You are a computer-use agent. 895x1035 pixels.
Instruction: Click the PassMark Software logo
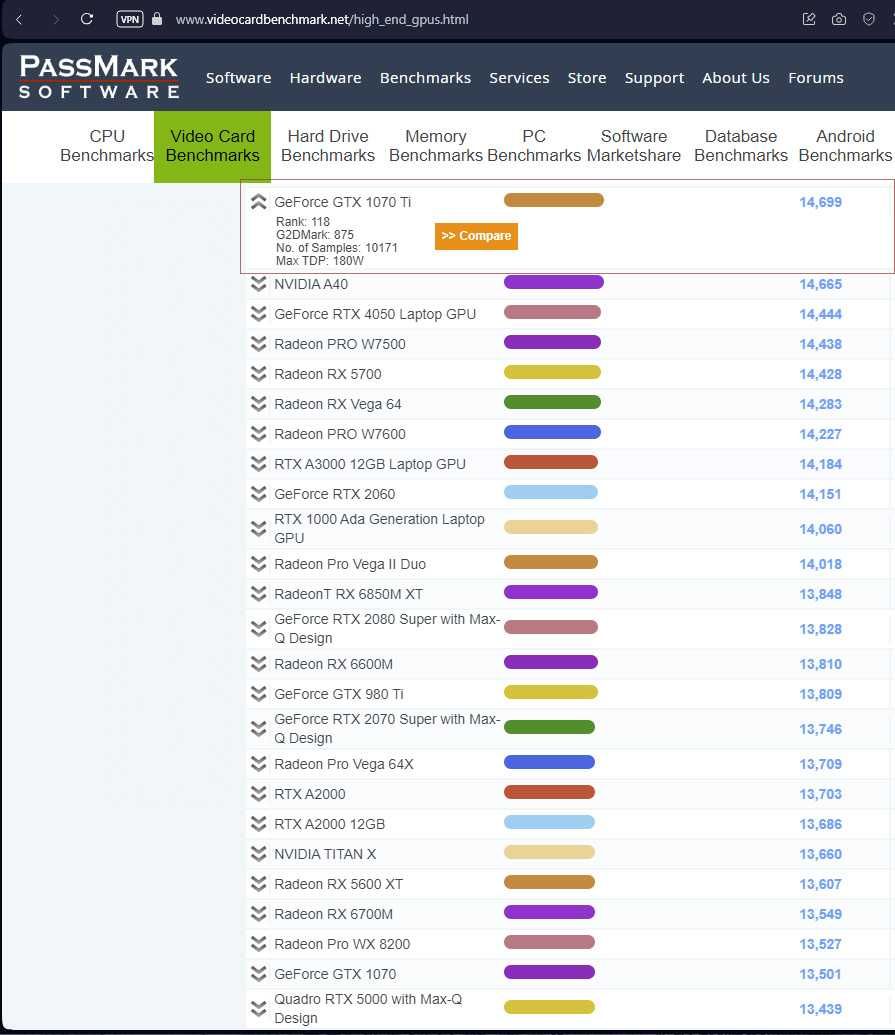click(x=99, y=77)
